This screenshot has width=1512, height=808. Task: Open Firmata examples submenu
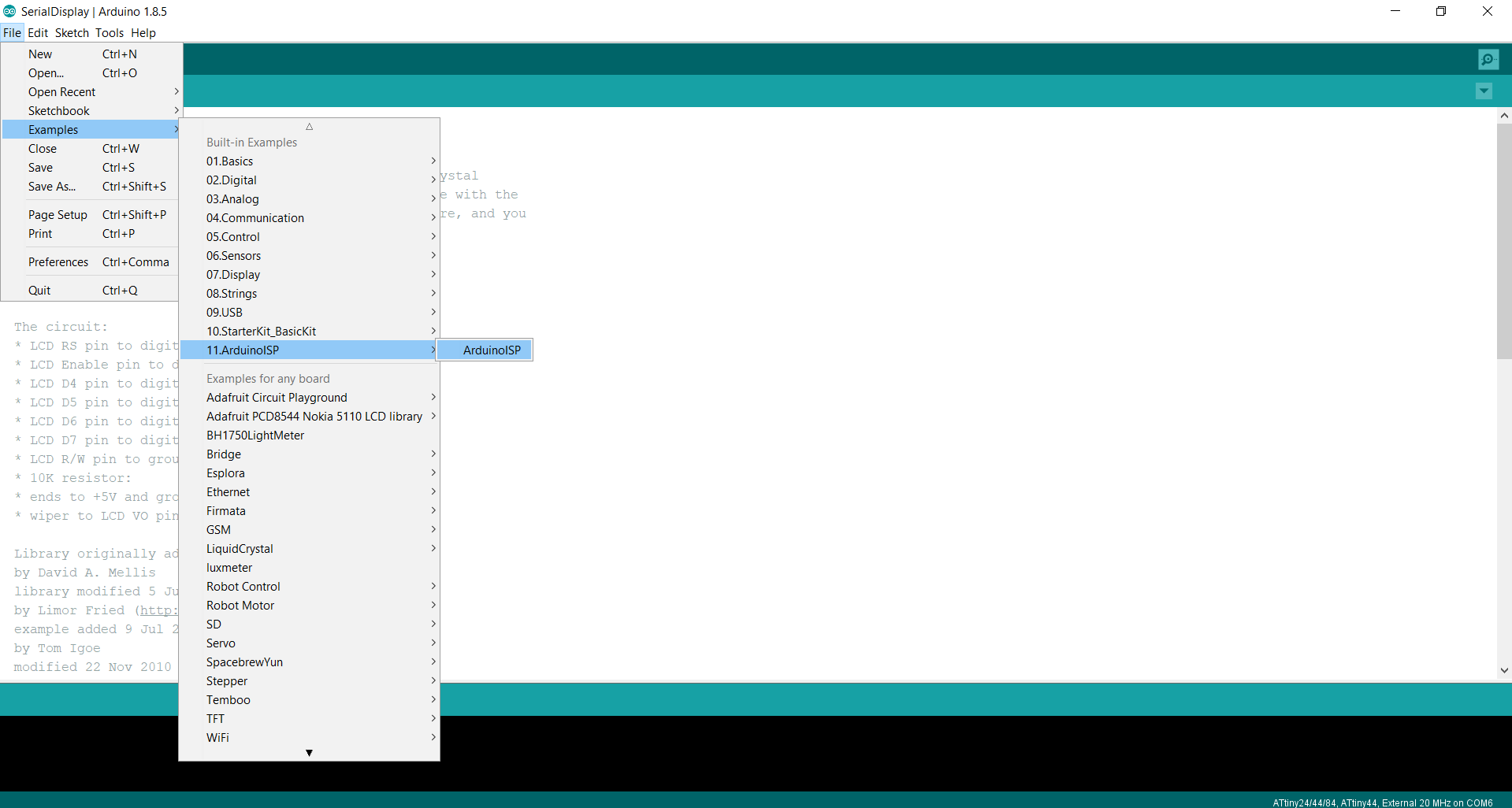(x=310, y=511)
